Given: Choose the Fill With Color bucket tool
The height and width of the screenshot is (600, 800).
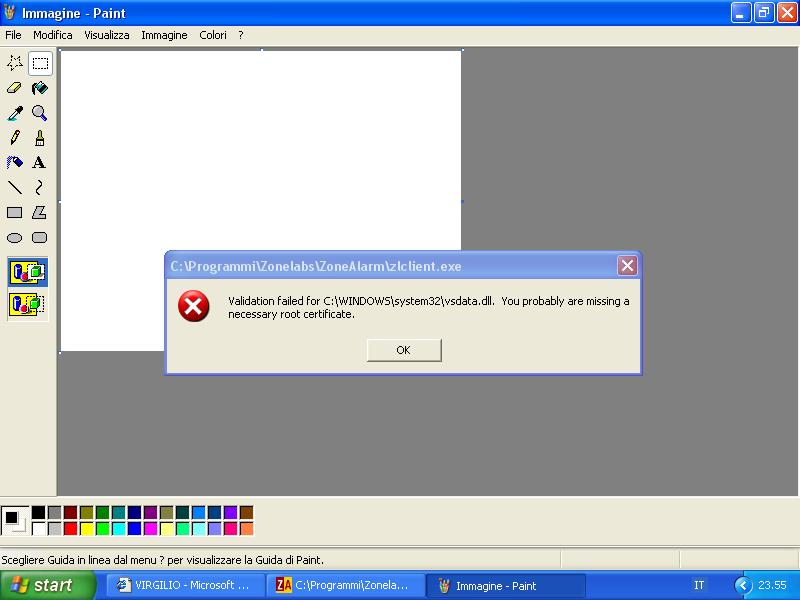Looking at the screenshot, I should [x=40, y=88].
